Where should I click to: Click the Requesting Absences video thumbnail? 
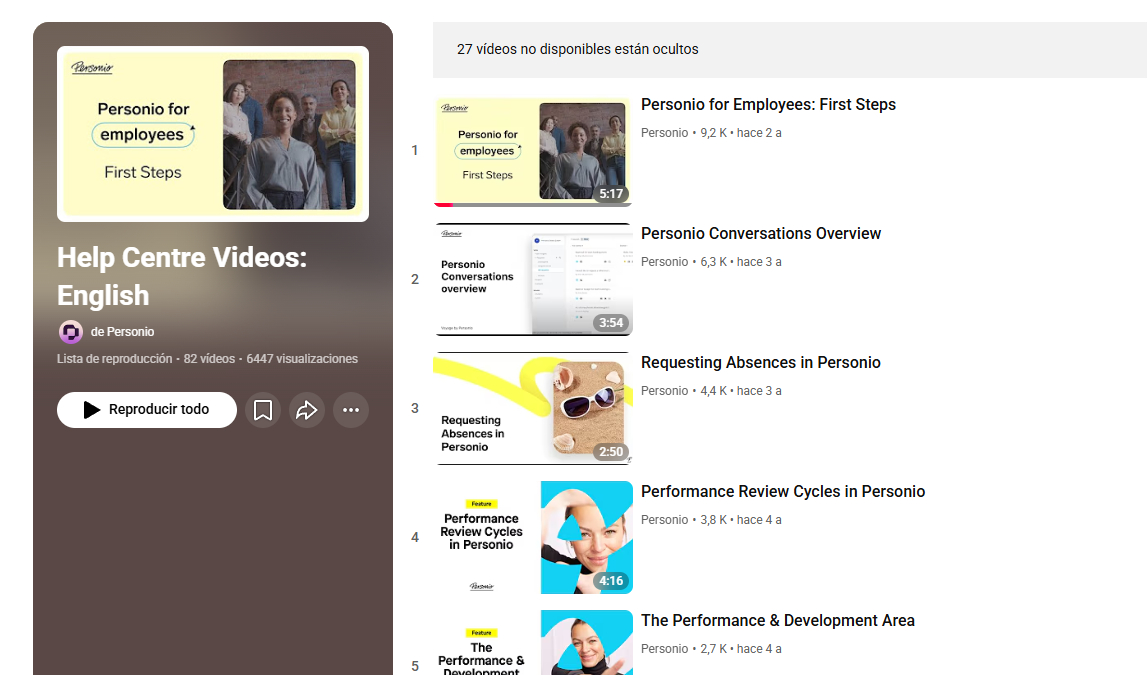(533, 408)
